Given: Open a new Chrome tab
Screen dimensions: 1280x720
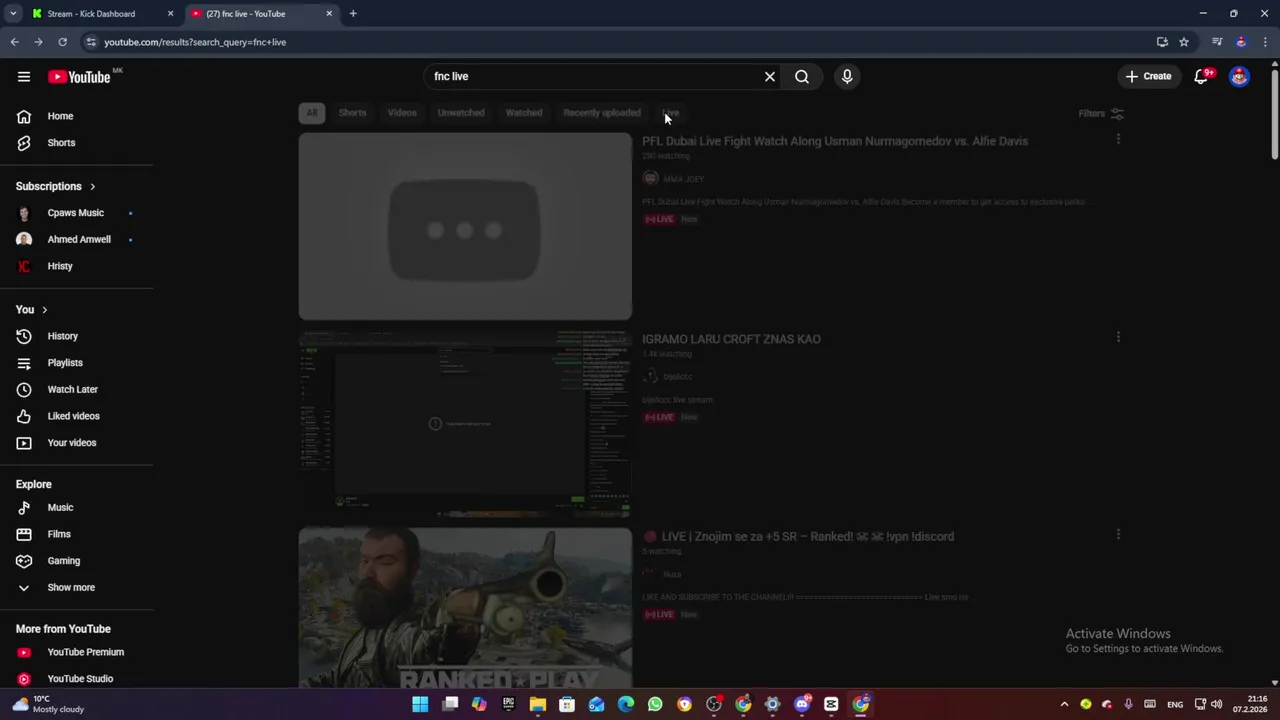Looking at the screenshot, I should [x=353, y=14].
